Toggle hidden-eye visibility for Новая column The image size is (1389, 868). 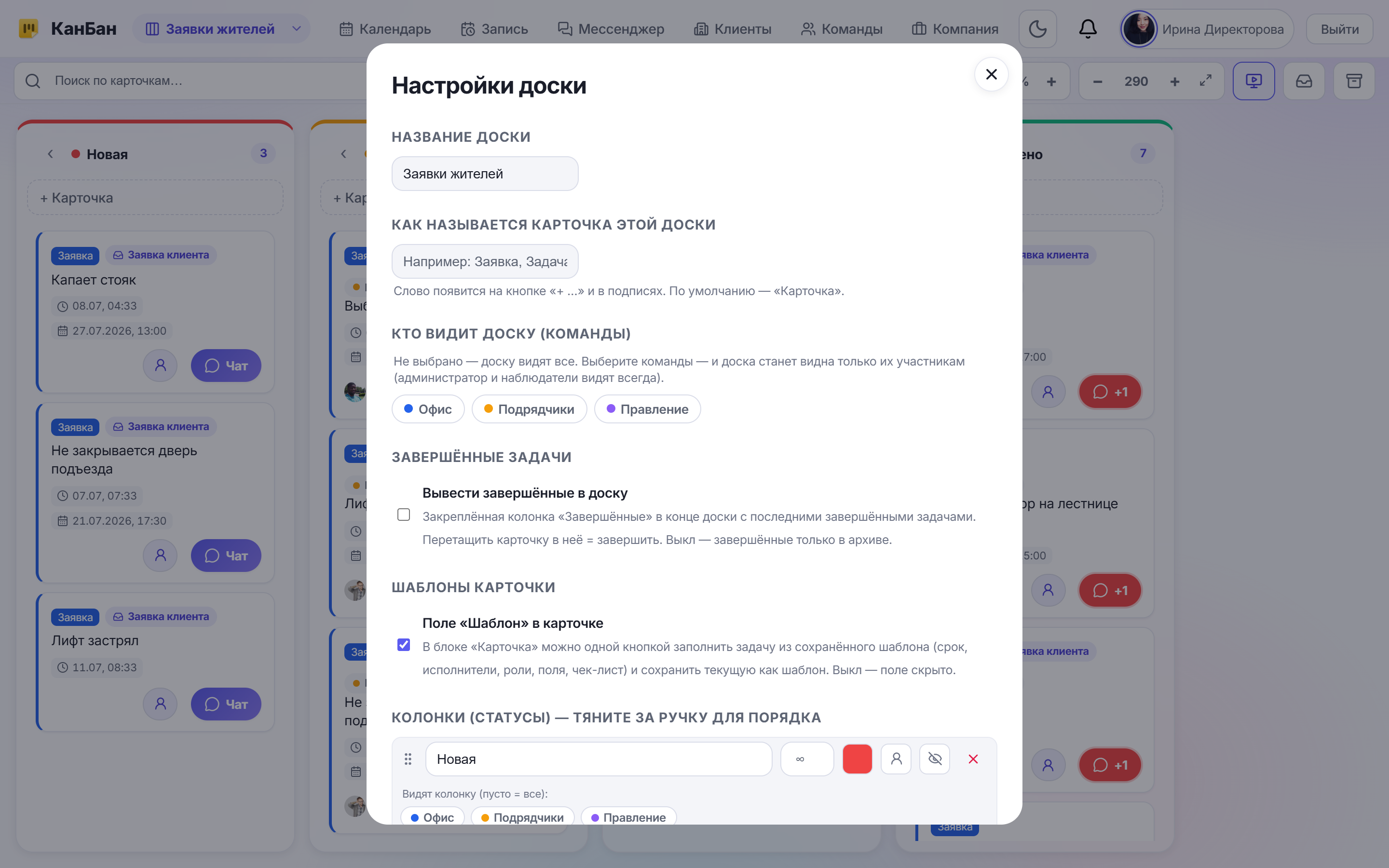[x=934, y=759]
